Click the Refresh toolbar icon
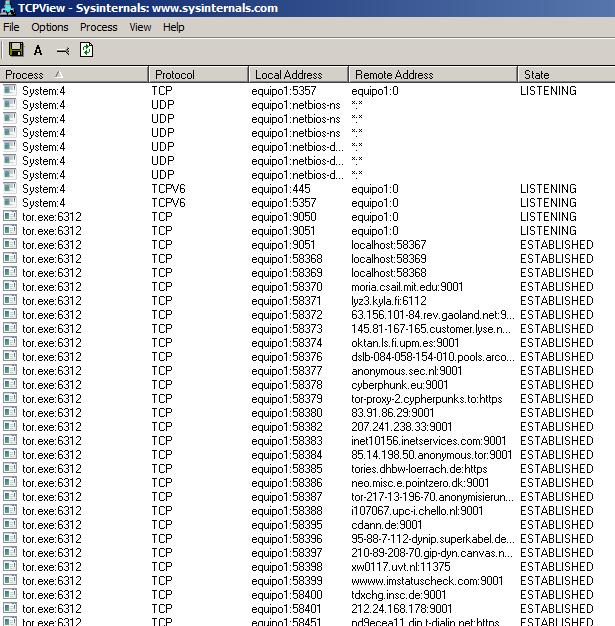 pyautogui.click(x=87, y=50)
